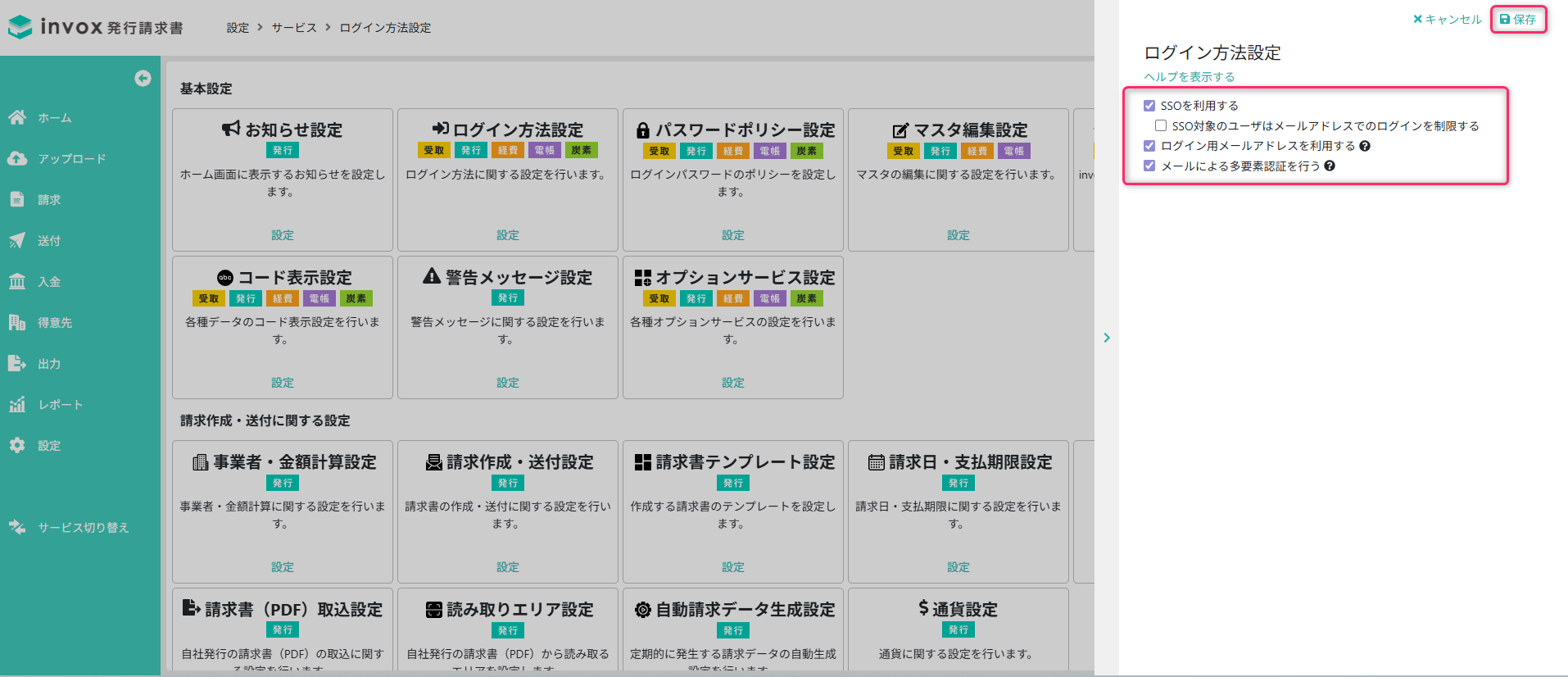Click the Home icon in sidebar

[x=17, y=117]
